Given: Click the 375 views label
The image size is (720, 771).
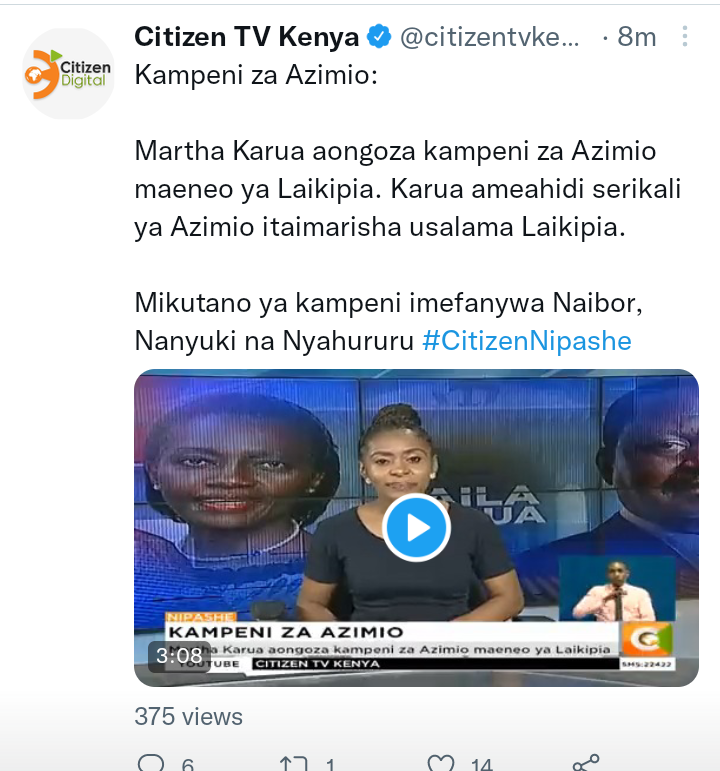Looking at the screenshot, I should pyautogui.click(x=188, y=716).
